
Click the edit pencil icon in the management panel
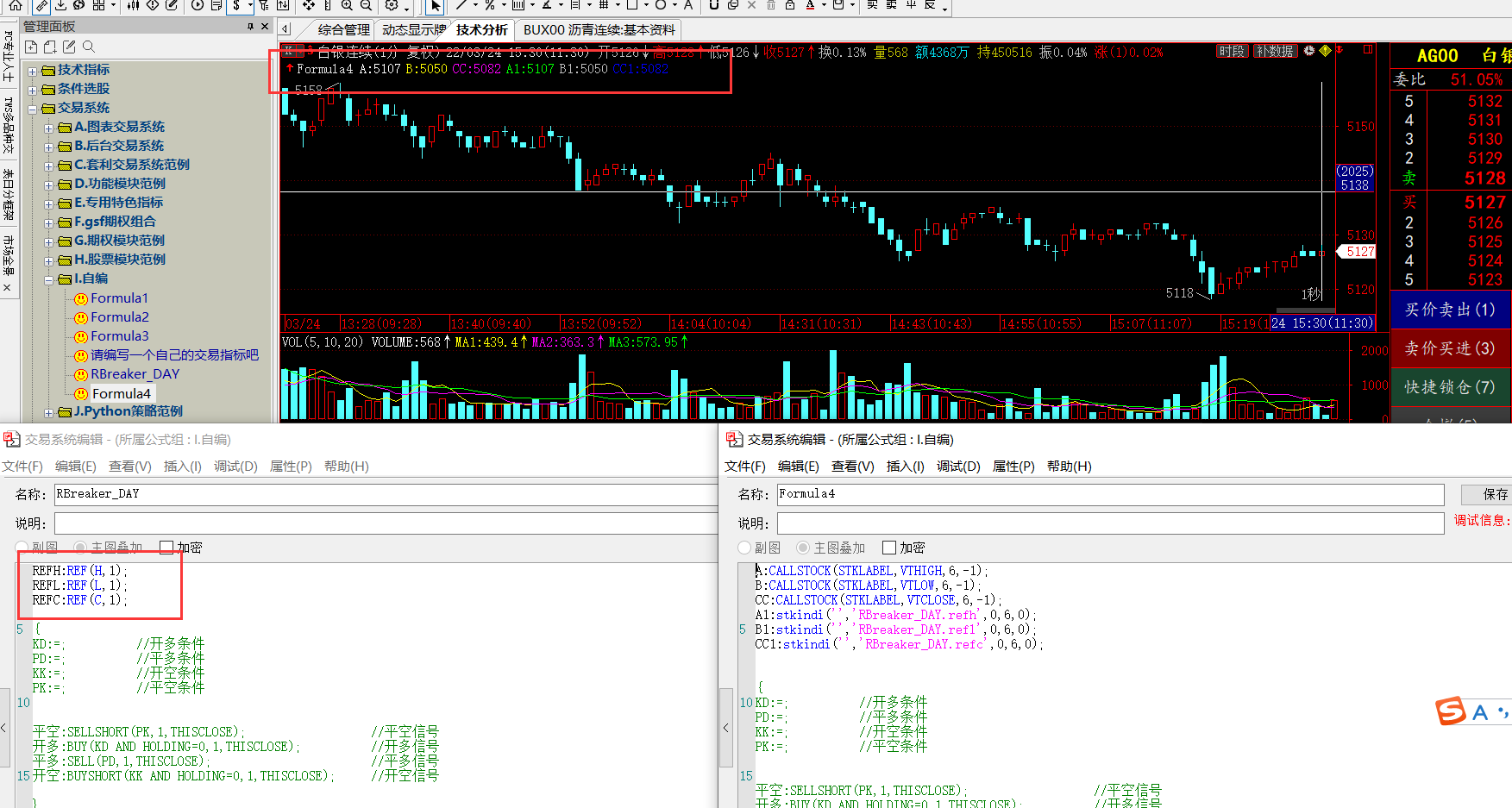click(69, 47)
